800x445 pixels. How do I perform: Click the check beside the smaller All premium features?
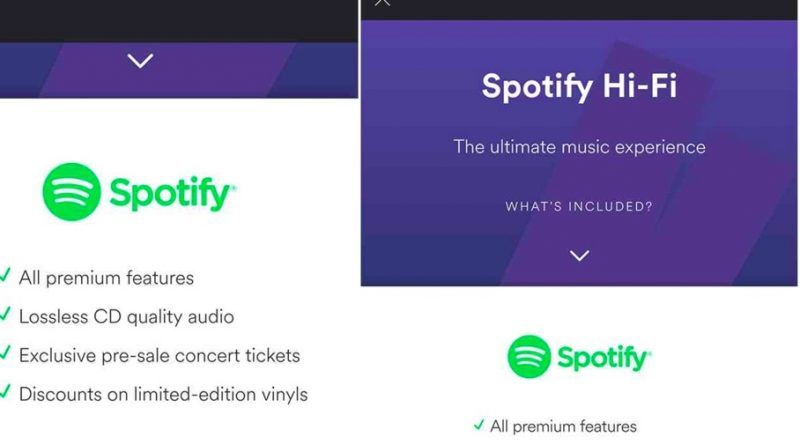[x=479, y=426]
